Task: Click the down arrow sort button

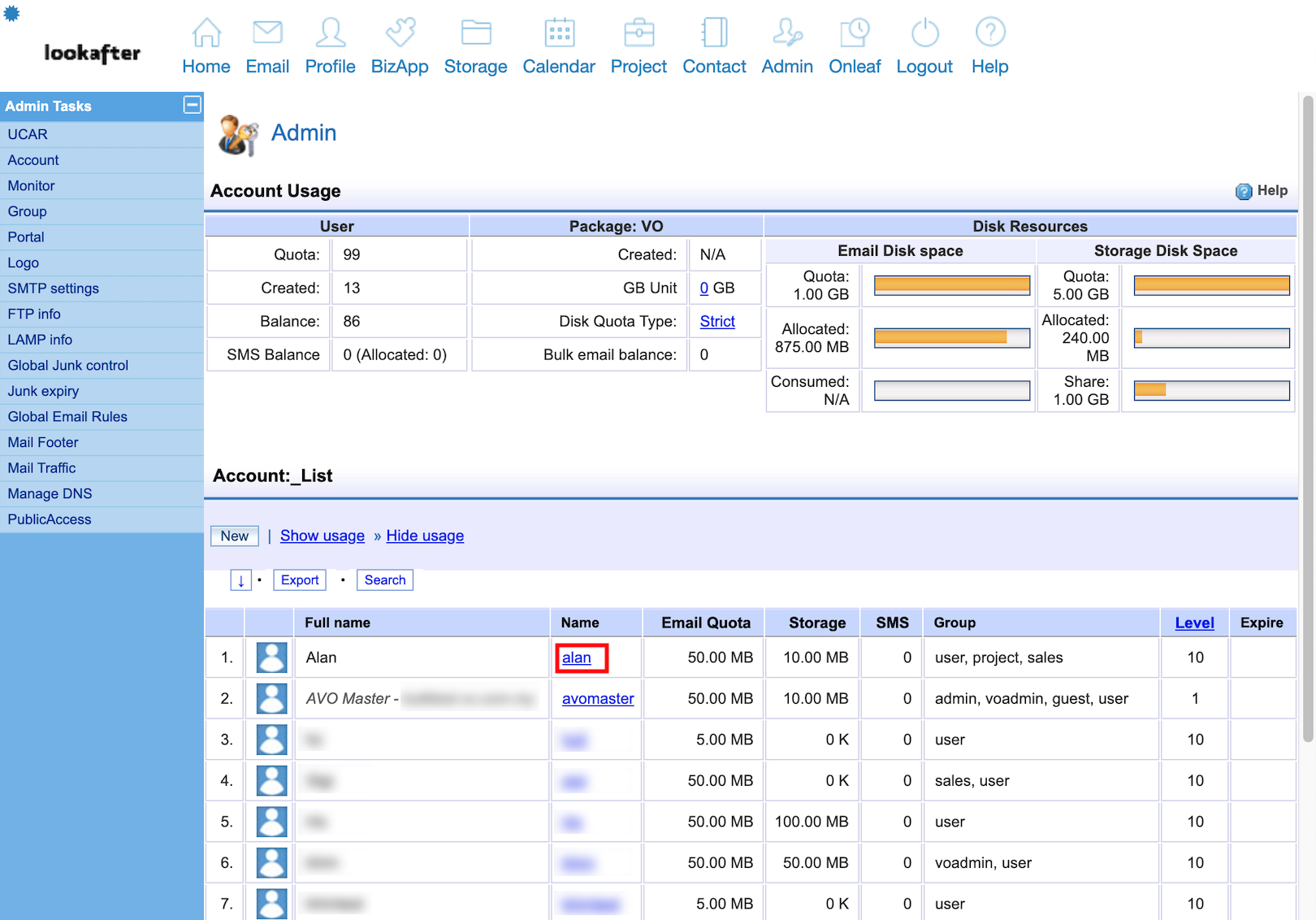Action: pyautogui.click(x=240, y=580)
